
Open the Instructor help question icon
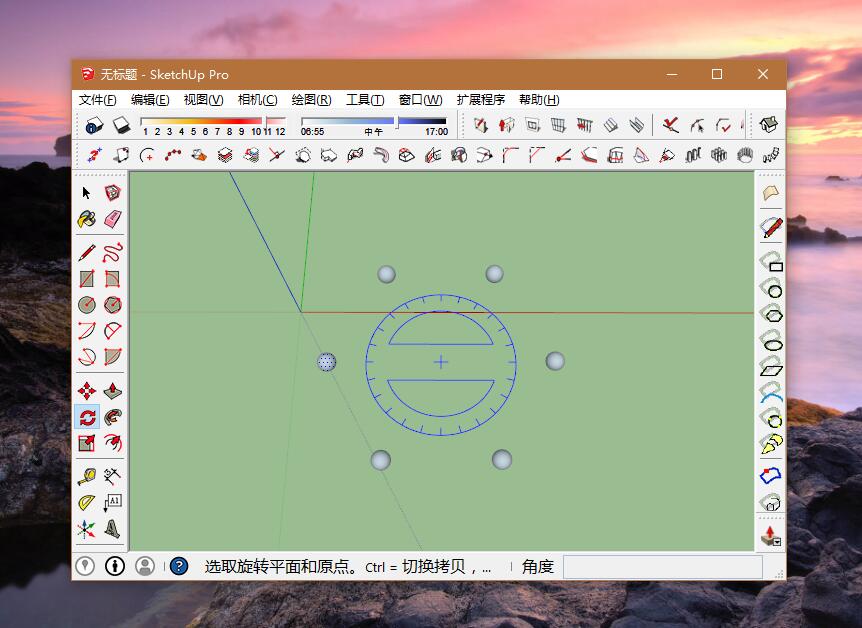179,566
